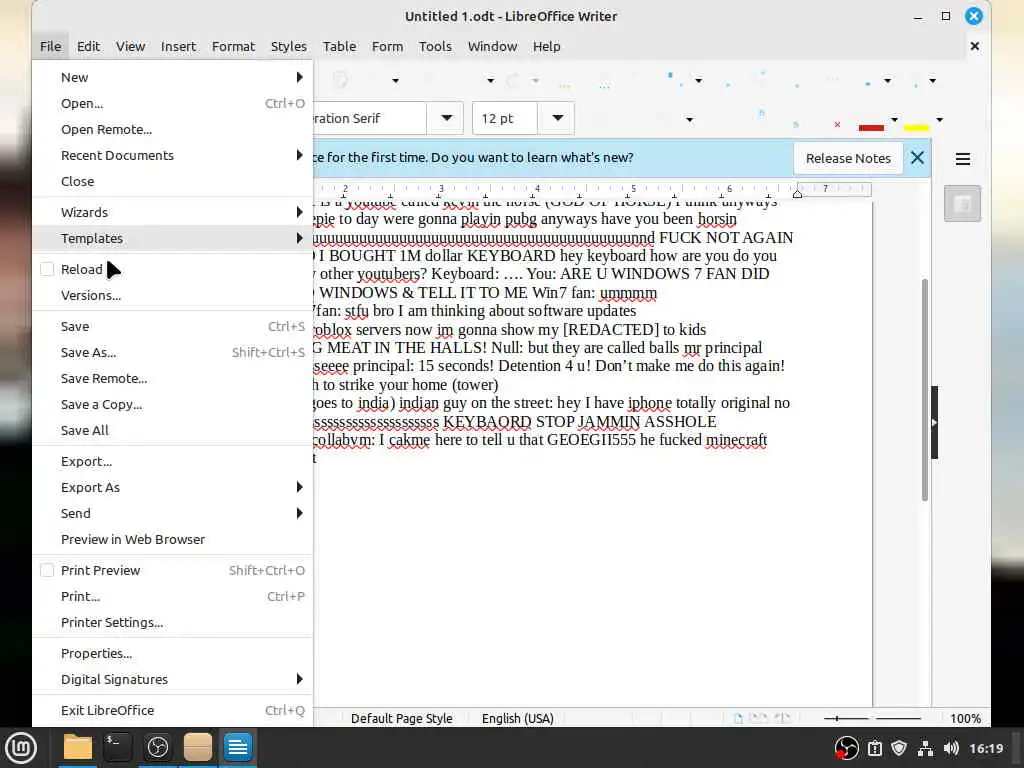The image size is (1024, 768).
Task: Choose Reload from the File menu
Action: click(x=172, y=269)
